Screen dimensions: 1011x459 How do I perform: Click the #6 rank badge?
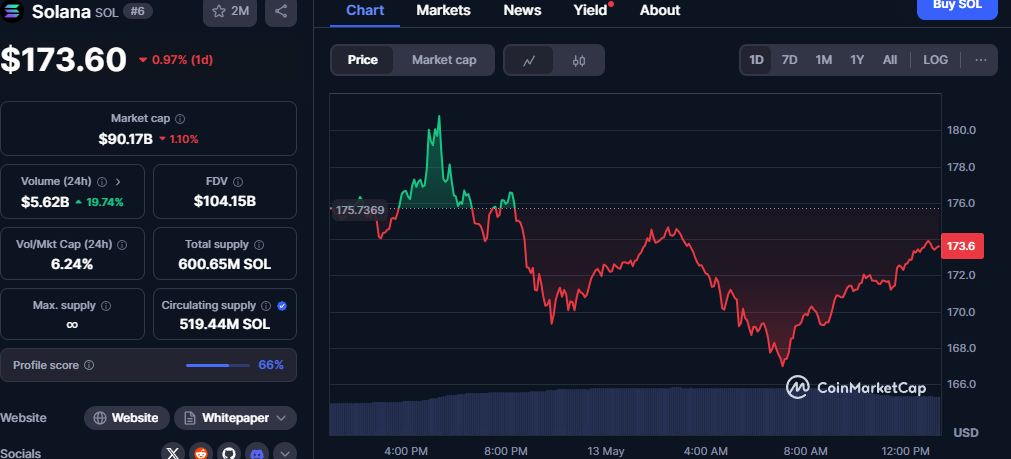(x=137, y=12)
